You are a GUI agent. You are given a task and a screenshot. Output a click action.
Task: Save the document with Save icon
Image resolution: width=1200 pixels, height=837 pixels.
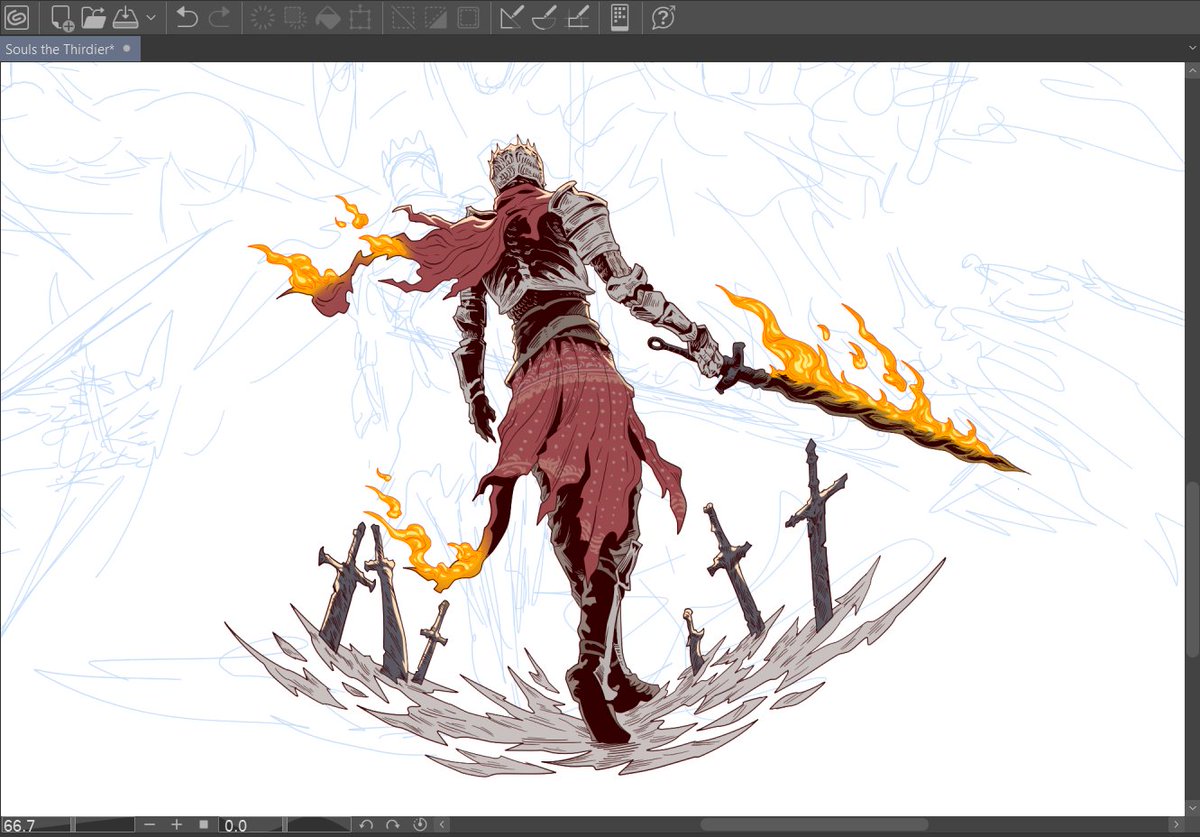[x=124, y=16]
